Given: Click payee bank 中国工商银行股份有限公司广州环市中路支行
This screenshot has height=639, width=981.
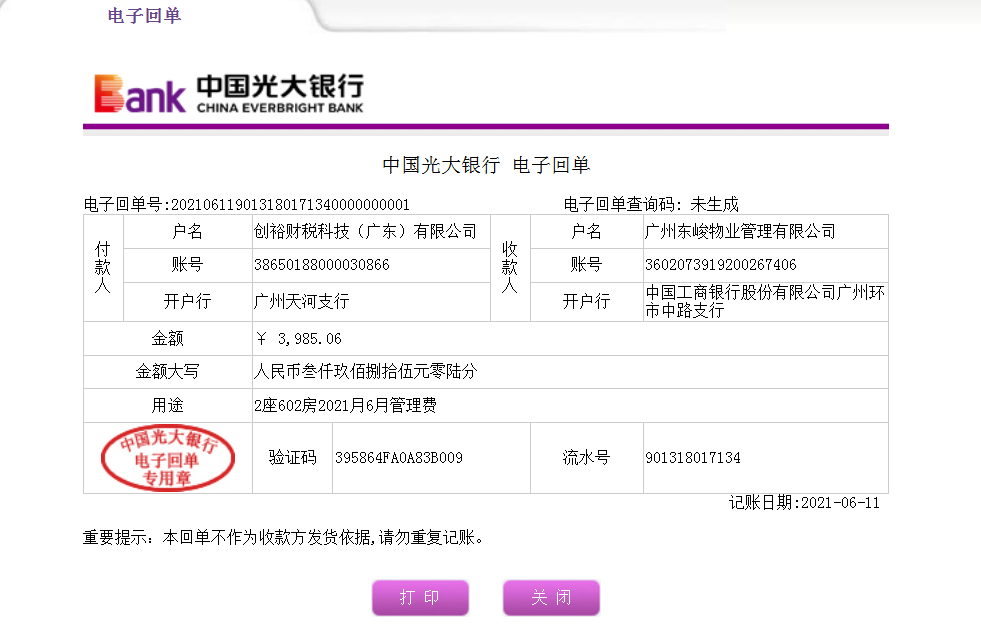Looking at the screenshot, I should point(765,301).
